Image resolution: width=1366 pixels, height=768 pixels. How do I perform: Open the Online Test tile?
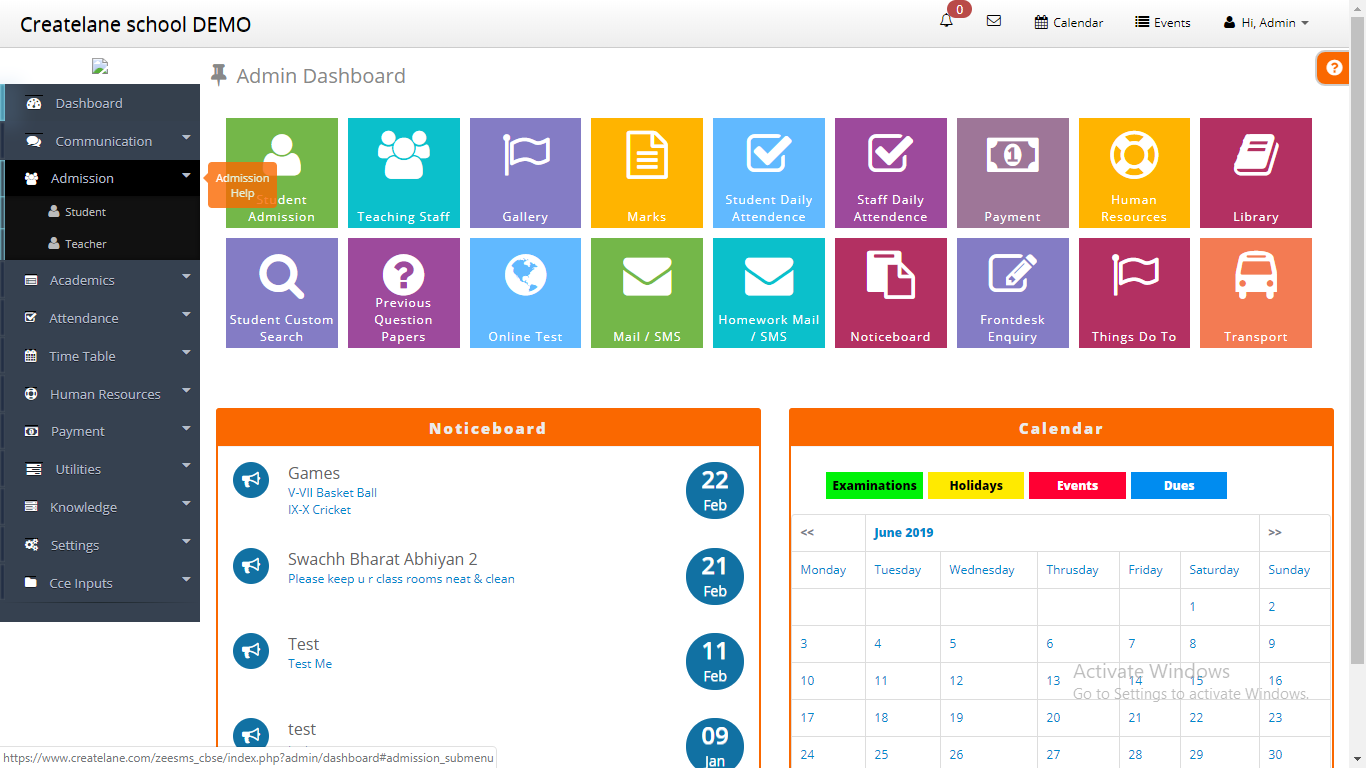[525, 292]
